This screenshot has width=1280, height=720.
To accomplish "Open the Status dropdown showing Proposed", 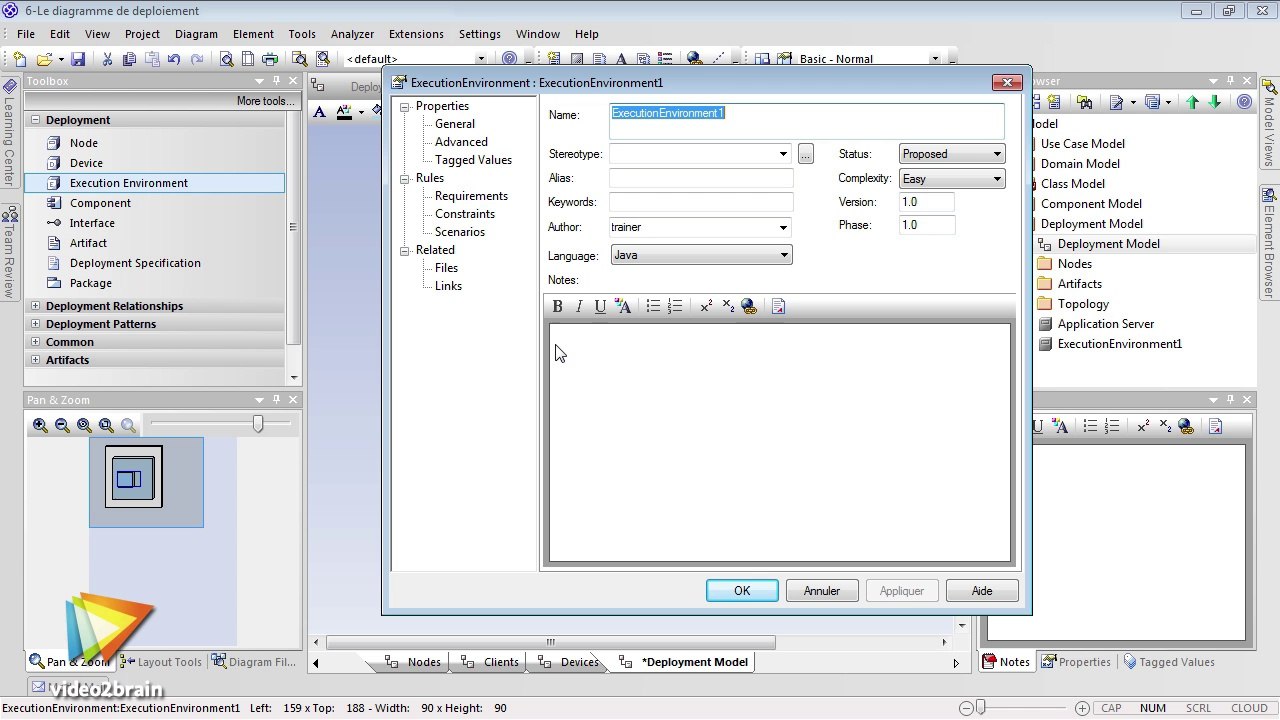I will point(997,154).
